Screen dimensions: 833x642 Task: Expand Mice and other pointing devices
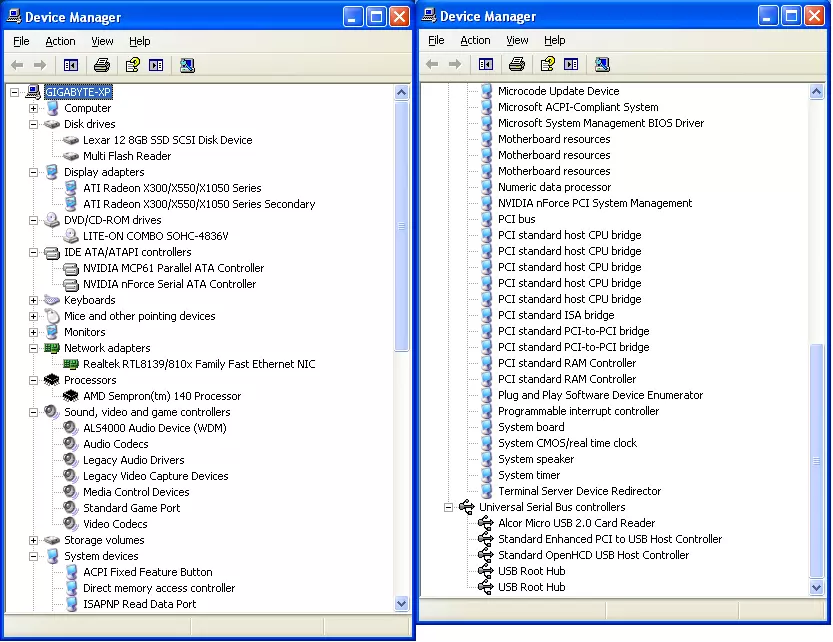click(33, 316)
